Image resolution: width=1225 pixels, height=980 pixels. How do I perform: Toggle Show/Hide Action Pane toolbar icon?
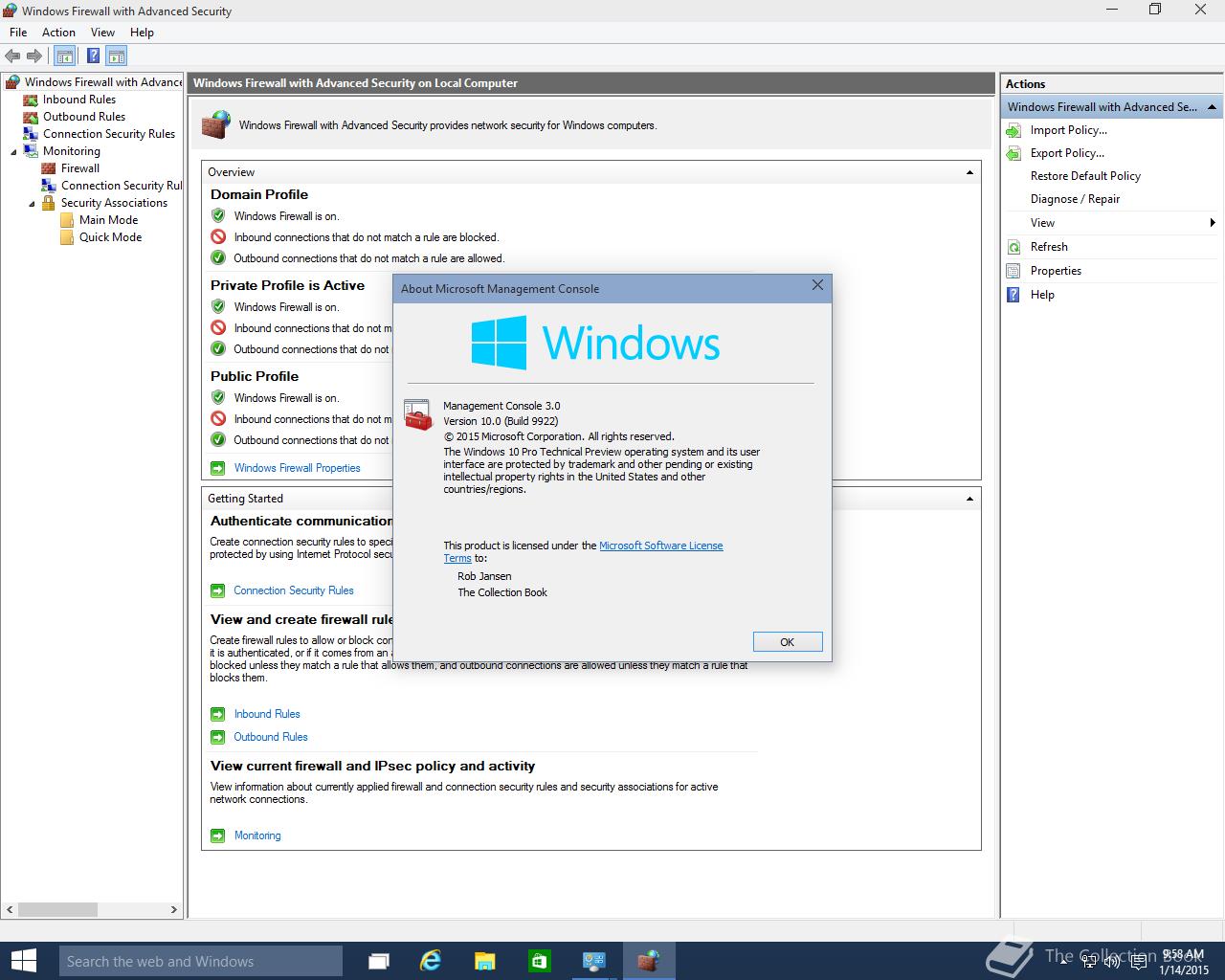coord(116,56)
